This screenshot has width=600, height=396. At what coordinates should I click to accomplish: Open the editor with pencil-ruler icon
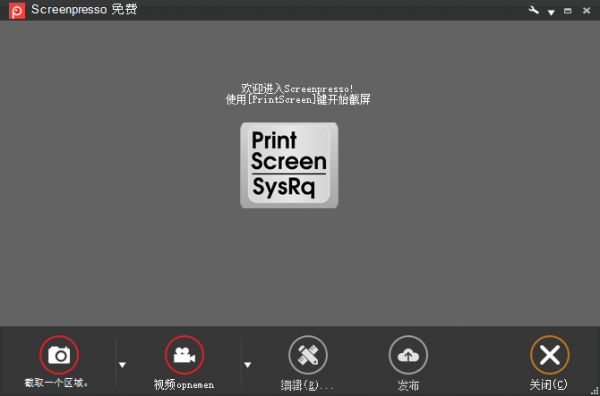coord(308,355)
